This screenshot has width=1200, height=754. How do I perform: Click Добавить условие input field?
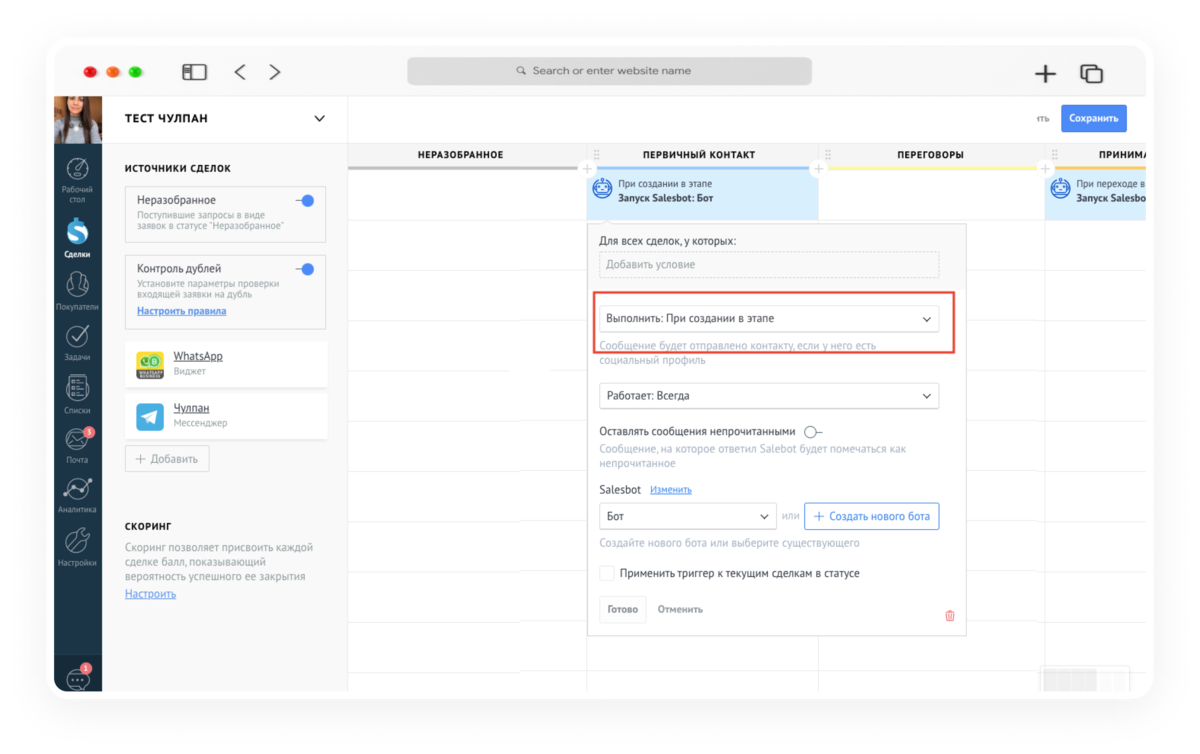(x=769, y=265)
